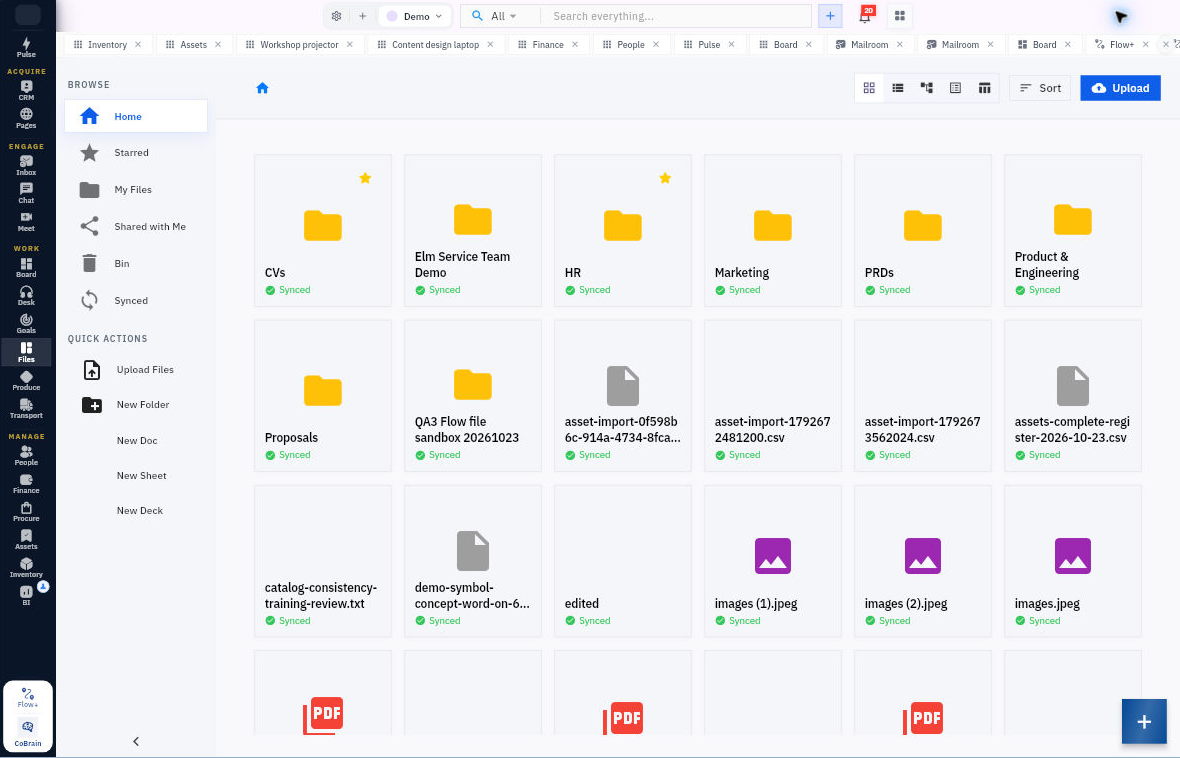The width and height of the screenshot is (1180, 758).
Task: Open the Inbox module icon
Action: click(26, 166)
